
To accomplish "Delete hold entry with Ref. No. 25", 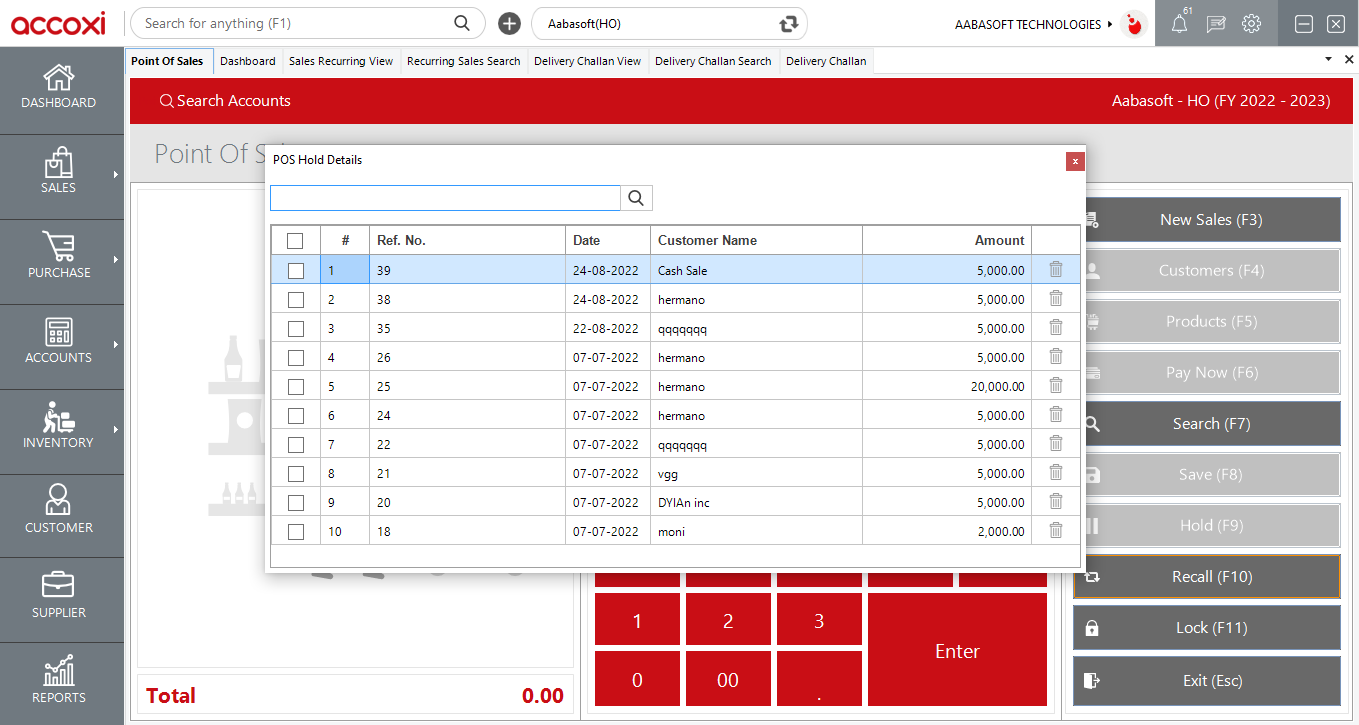I will (x=1055, y=385).
